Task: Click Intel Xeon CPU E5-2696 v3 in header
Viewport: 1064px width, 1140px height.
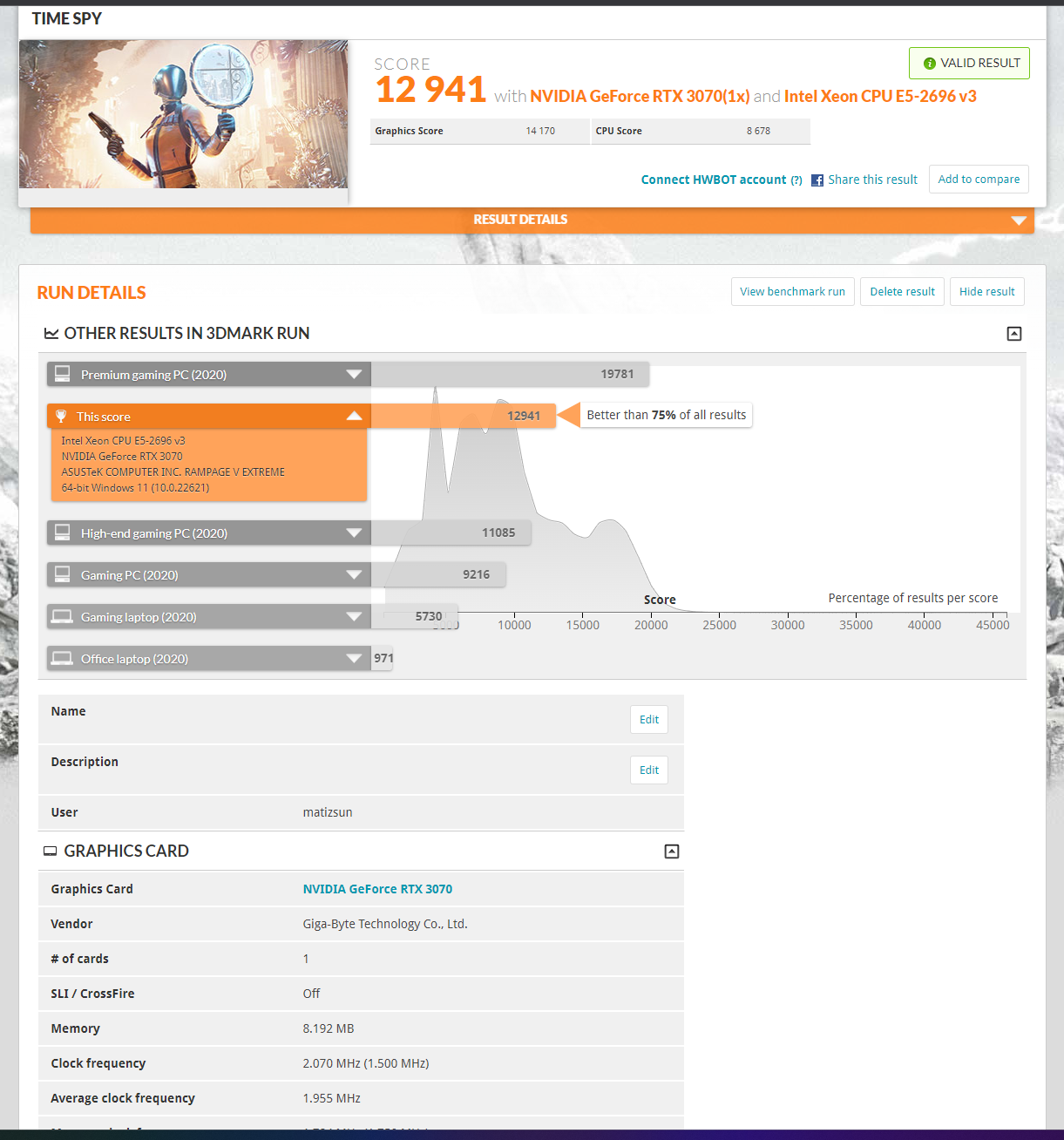Action: coord(880,97)
